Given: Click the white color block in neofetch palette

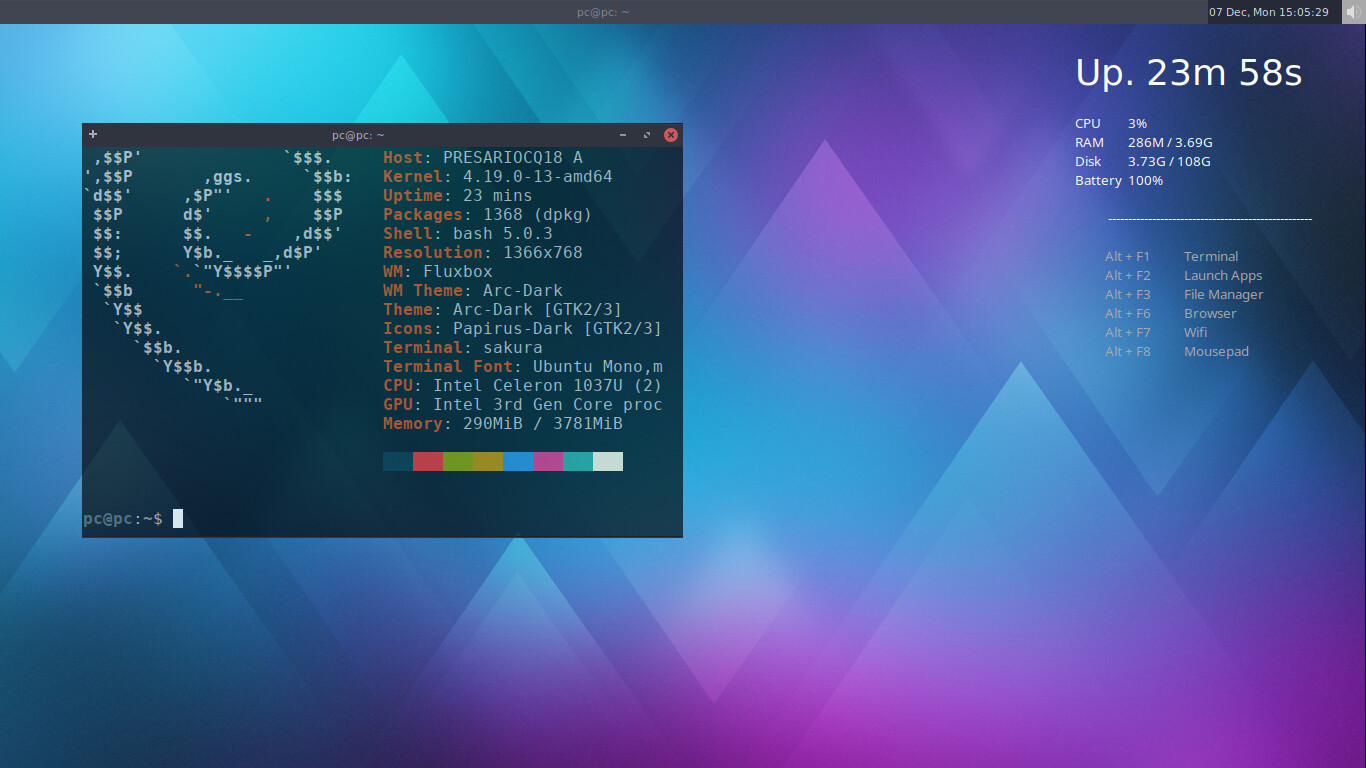Looking at the screenshot, I should (608, 461).
